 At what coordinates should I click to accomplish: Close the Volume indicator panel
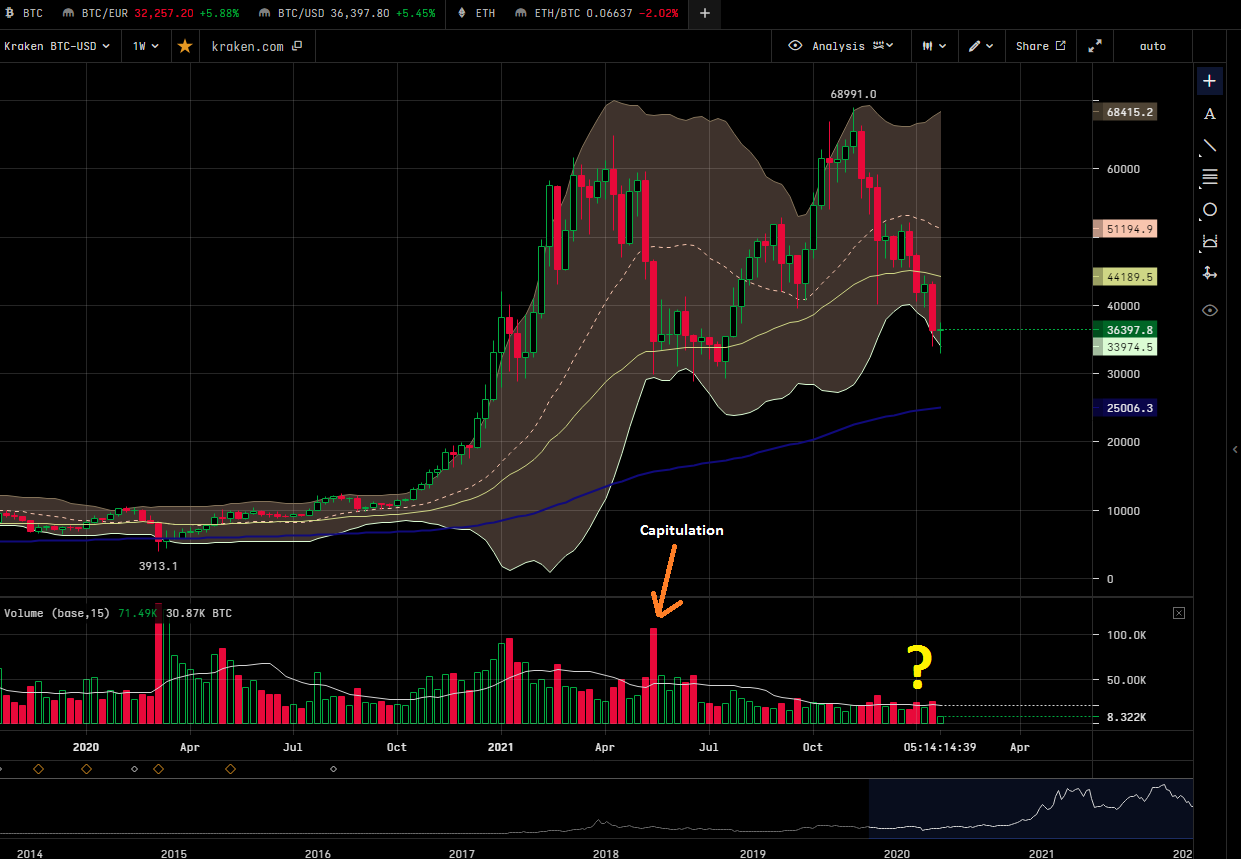click(x=1179, y=613)
